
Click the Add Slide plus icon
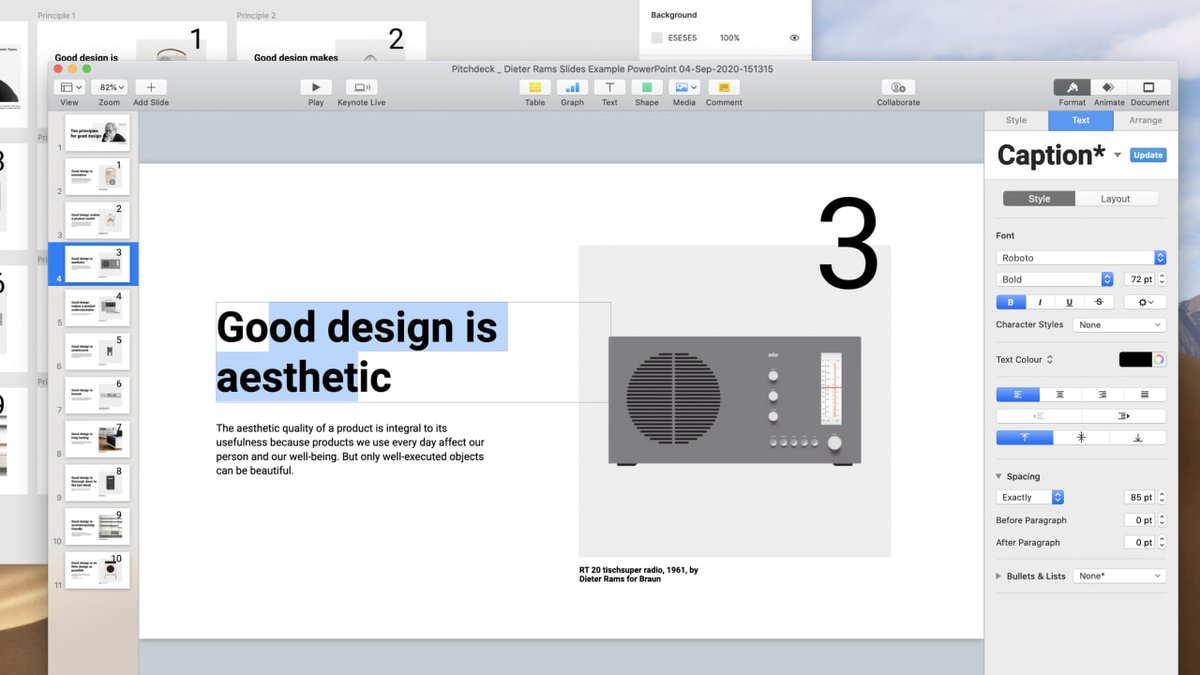point(151,87)
